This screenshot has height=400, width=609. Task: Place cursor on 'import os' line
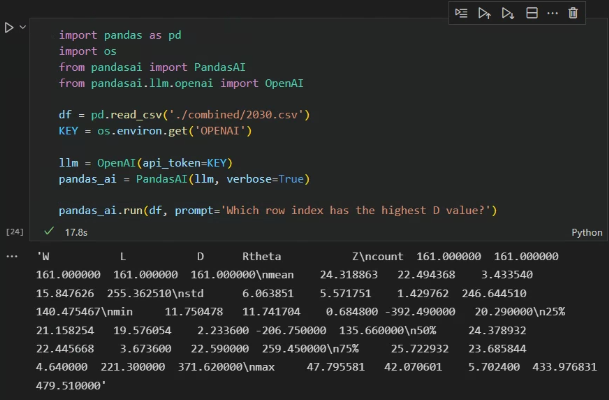[87, 51]
